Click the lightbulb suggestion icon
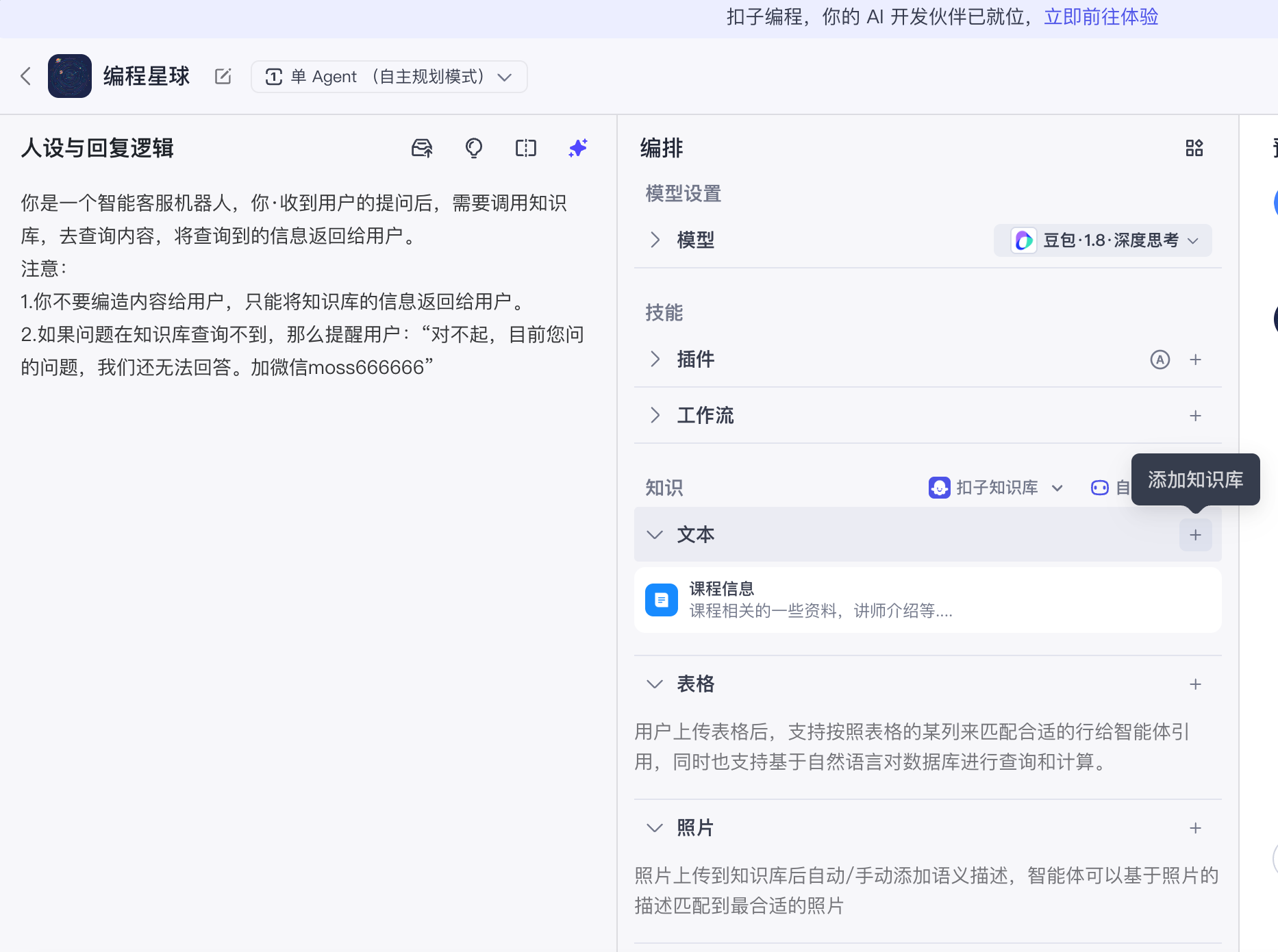 pyautogui.click(x=474, y=148)
